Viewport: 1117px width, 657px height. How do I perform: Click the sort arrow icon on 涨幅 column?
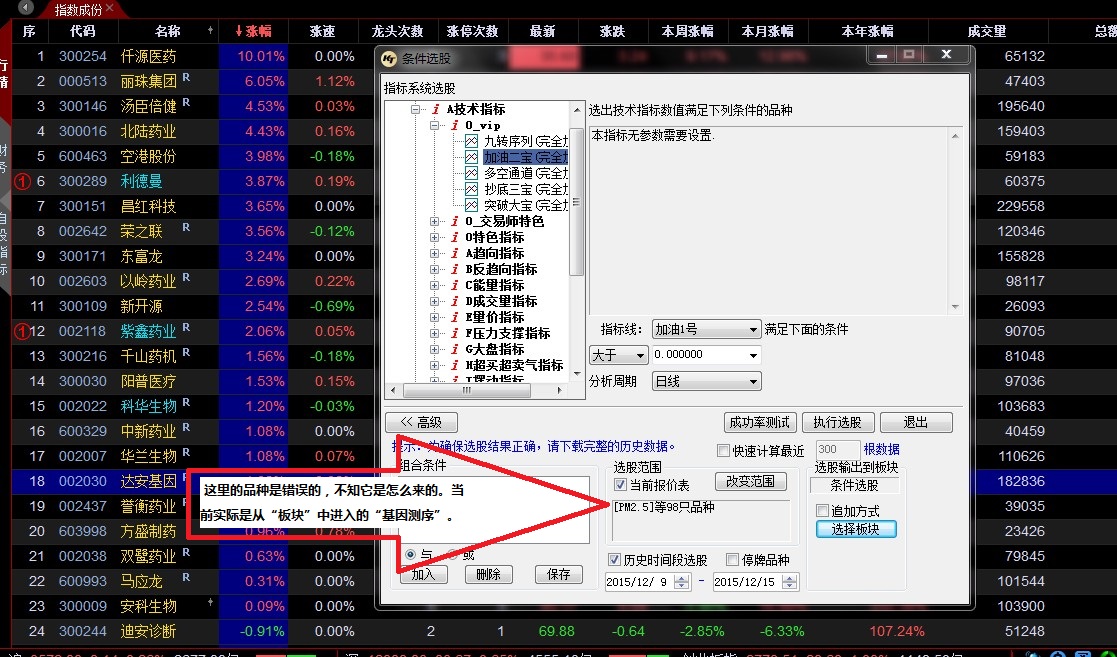(x=238, y=31)
